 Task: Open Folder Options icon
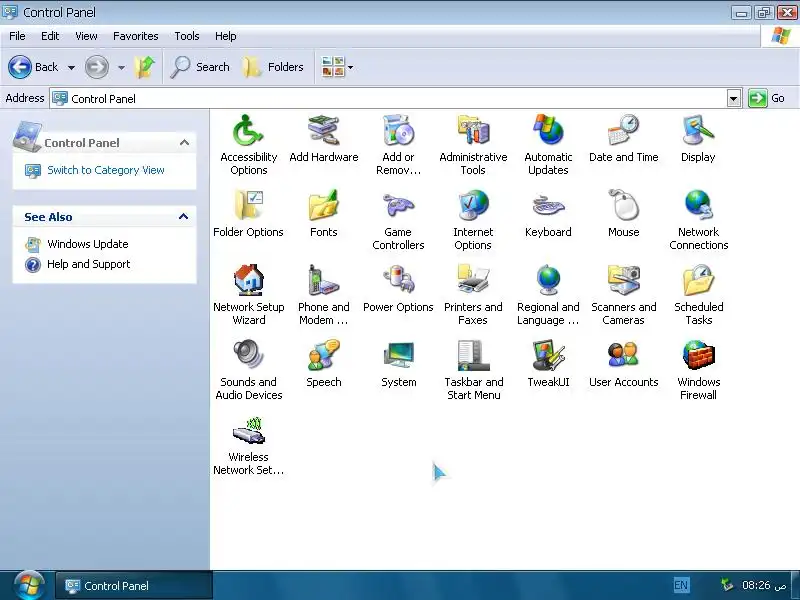click(x=248, y=213)
